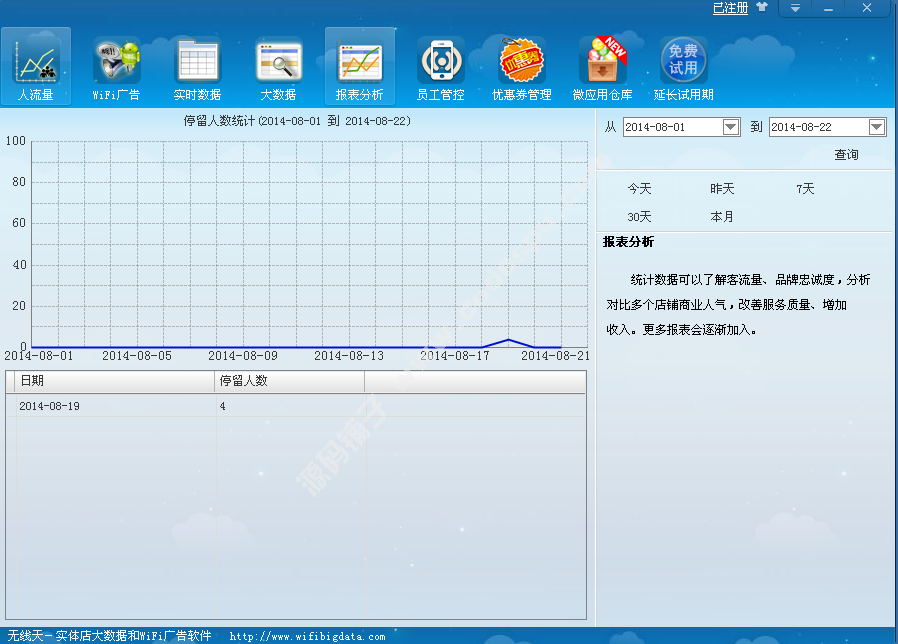Expand the start date 2014-08-01 dropdown arrow
The width and height of the screenshot is (898, 644).
pyautogui.click(x=731, y=127)
